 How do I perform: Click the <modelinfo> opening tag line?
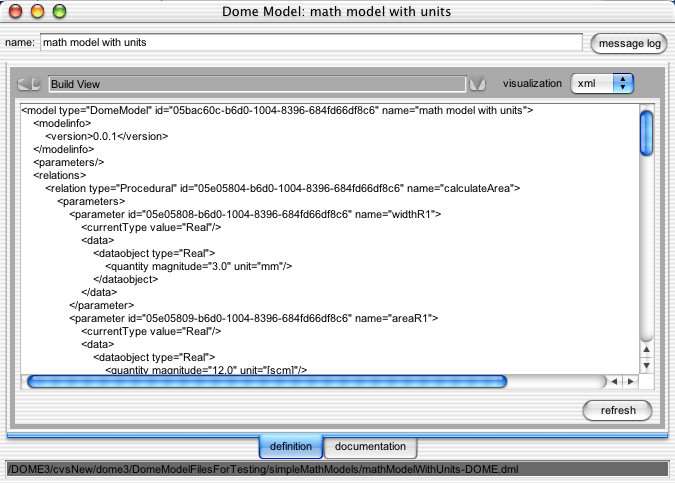tap(62, 124)
